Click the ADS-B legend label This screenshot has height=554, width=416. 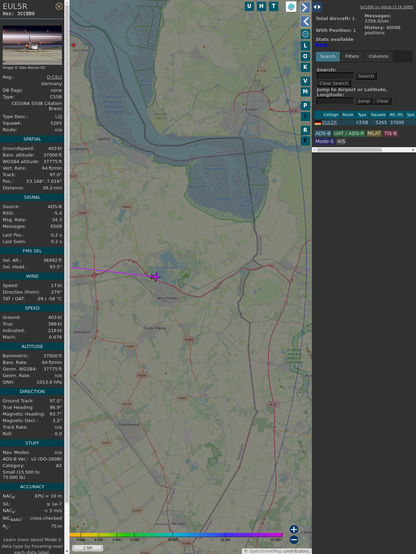[x=323, y=134]
